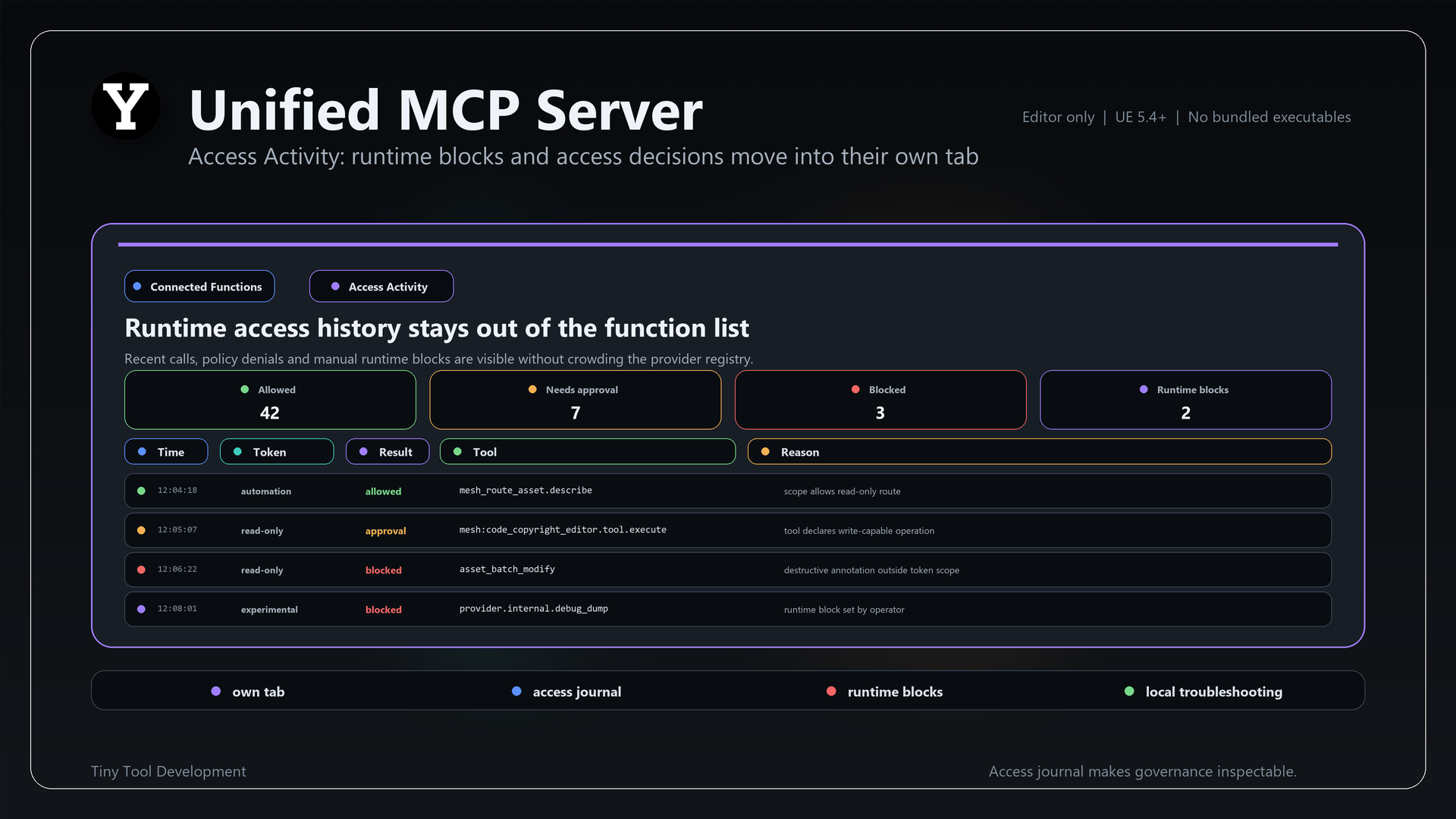Click the 'own tab' footer label

click(x=259, y=692)
